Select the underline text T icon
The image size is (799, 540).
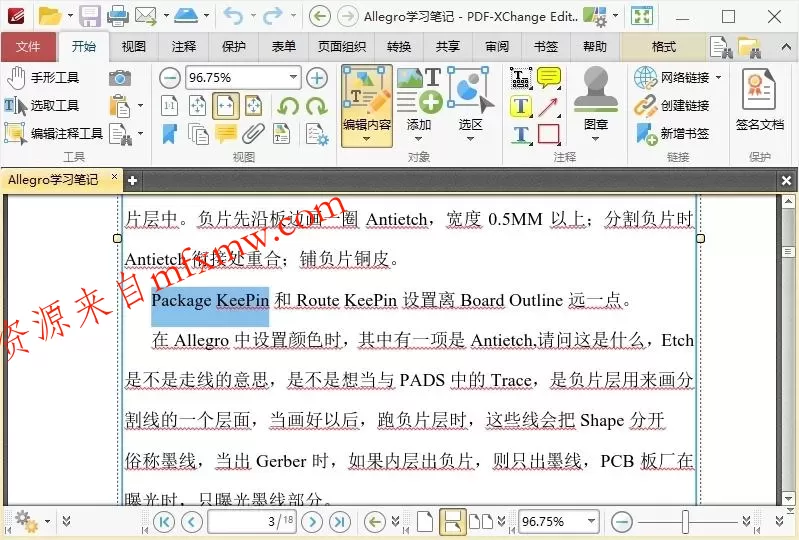coord(521,135)
